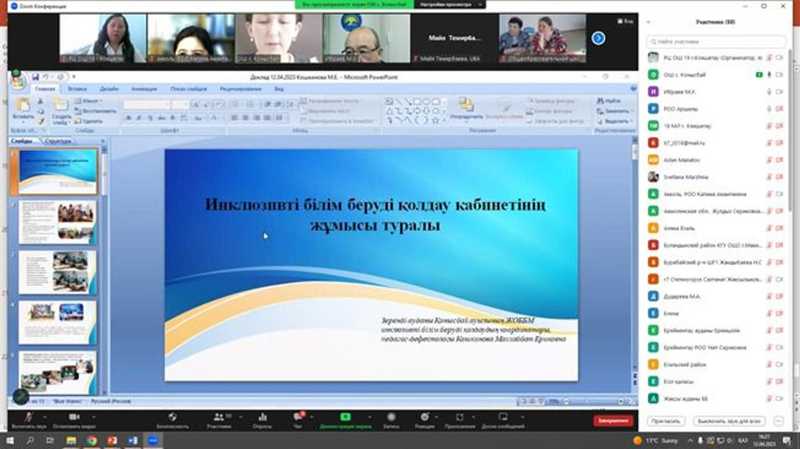Open the Participants (Участники) icon in Zoom toolbar
The image size is (800, 449).
click(219, 420)
